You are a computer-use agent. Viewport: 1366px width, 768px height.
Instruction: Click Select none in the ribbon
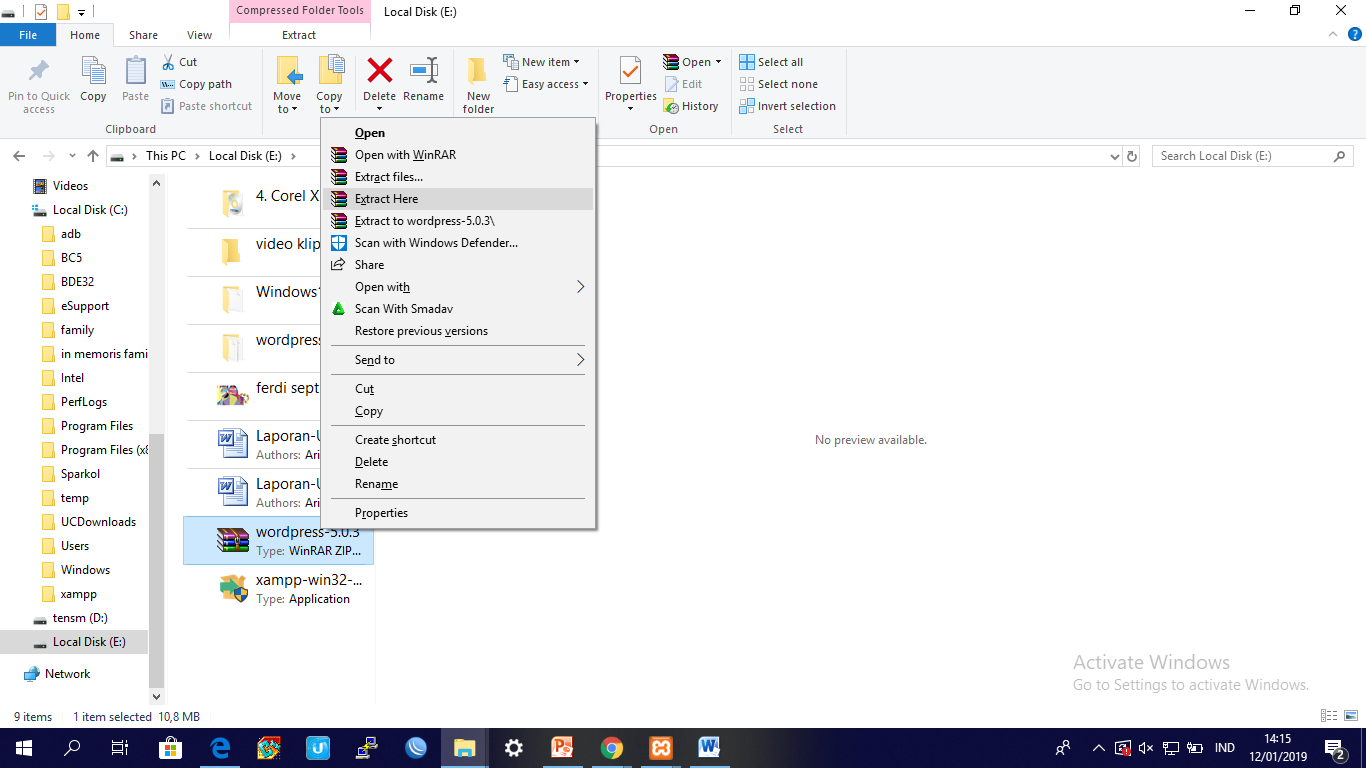(x=778, y=84)
